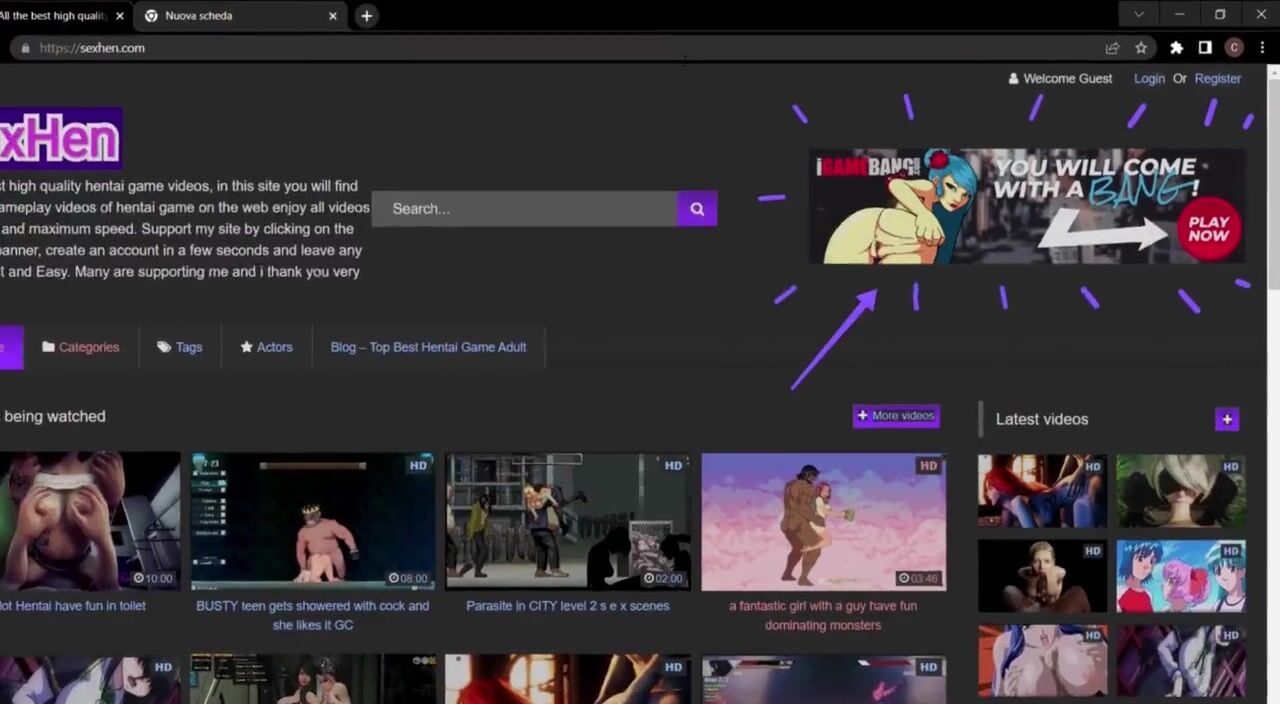The width and height of the screenshot is (1280, 704).
Task: Open a new browser tab with plus icon
Action: point(367,16)
